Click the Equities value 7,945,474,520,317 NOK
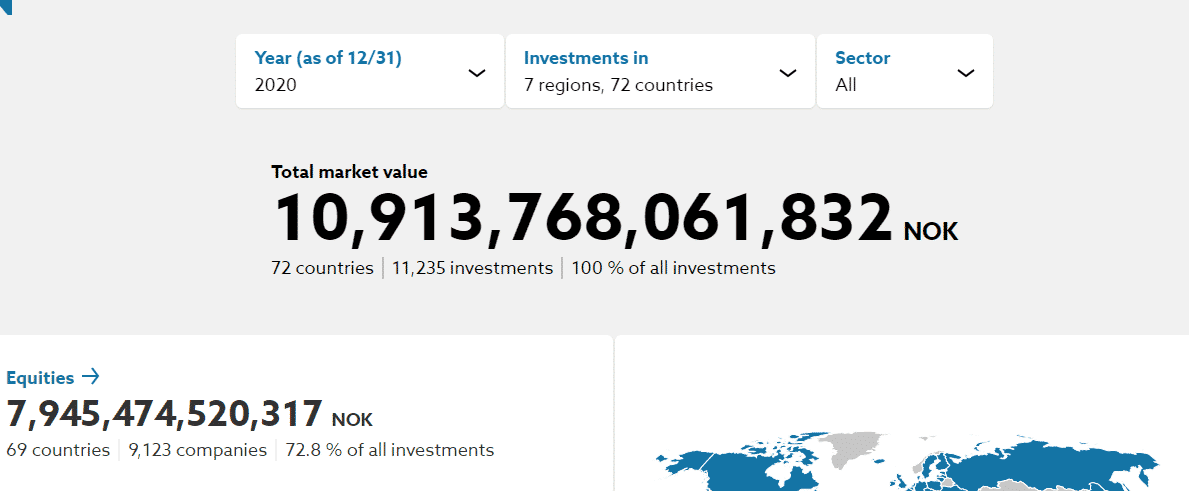 [190, 414]
